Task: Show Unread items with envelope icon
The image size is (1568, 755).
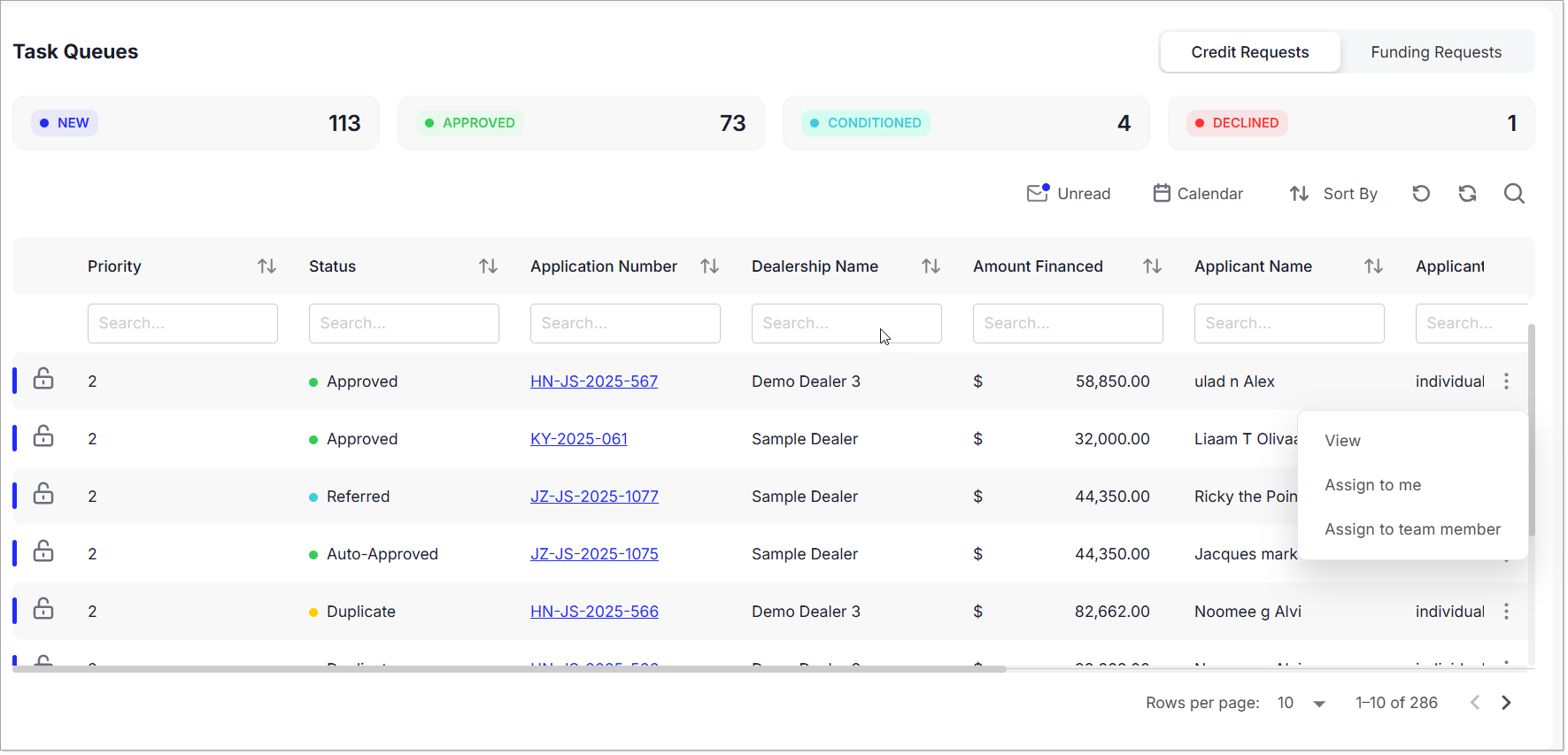Action: pos(1068,194)
